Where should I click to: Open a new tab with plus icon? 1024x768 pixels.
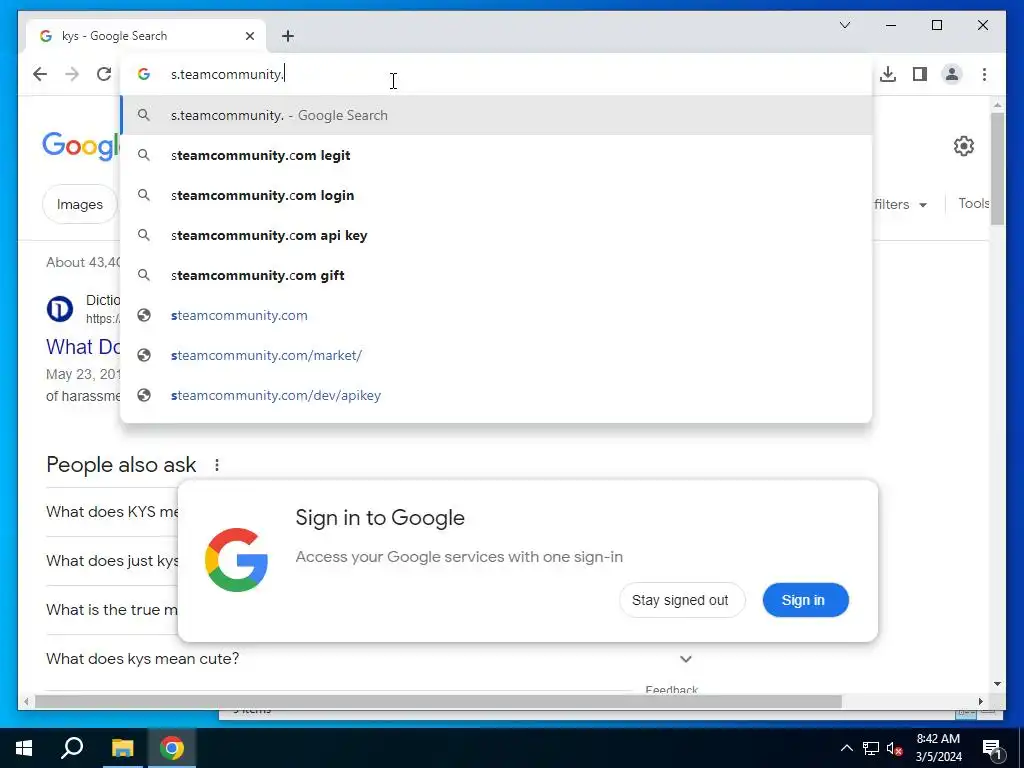[x=288, y=36]
